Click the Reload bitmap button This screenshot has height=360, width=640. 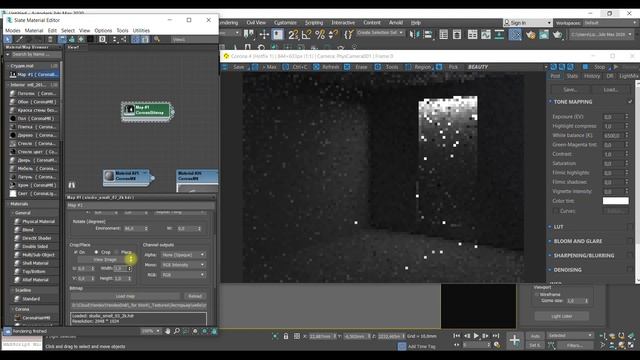tap(195, 296)
